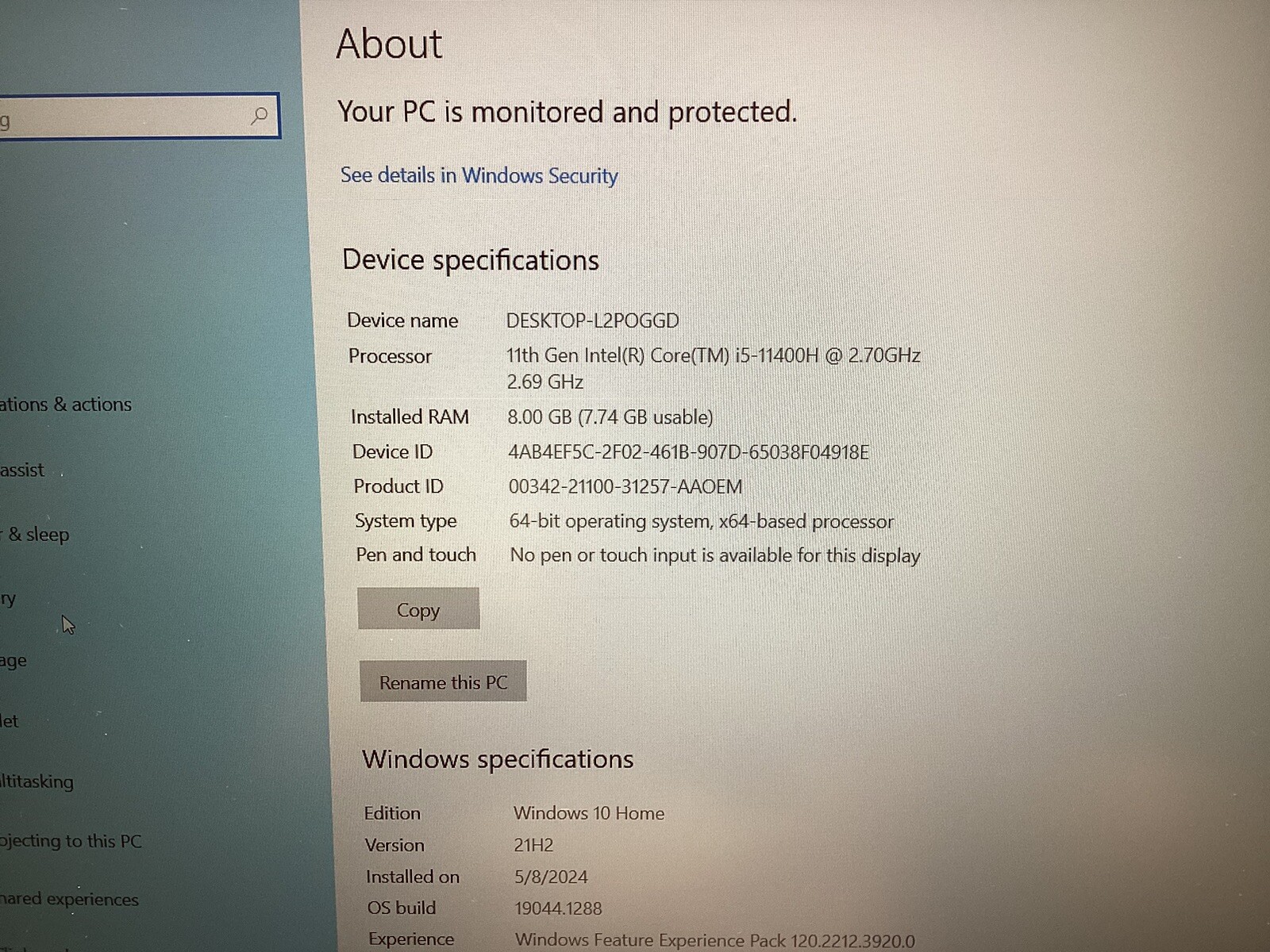Open See details in Windows Security link
The image size is (1270, 952).
(x=479, y=175)
